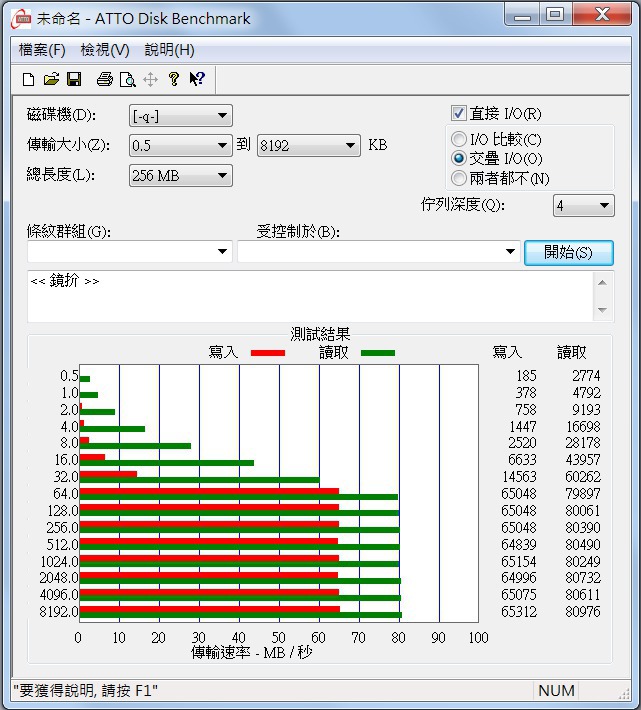This screenshot has height=710, width=641.
Task: Click the NUM status bar indicator
Action: tap(556, 691)
